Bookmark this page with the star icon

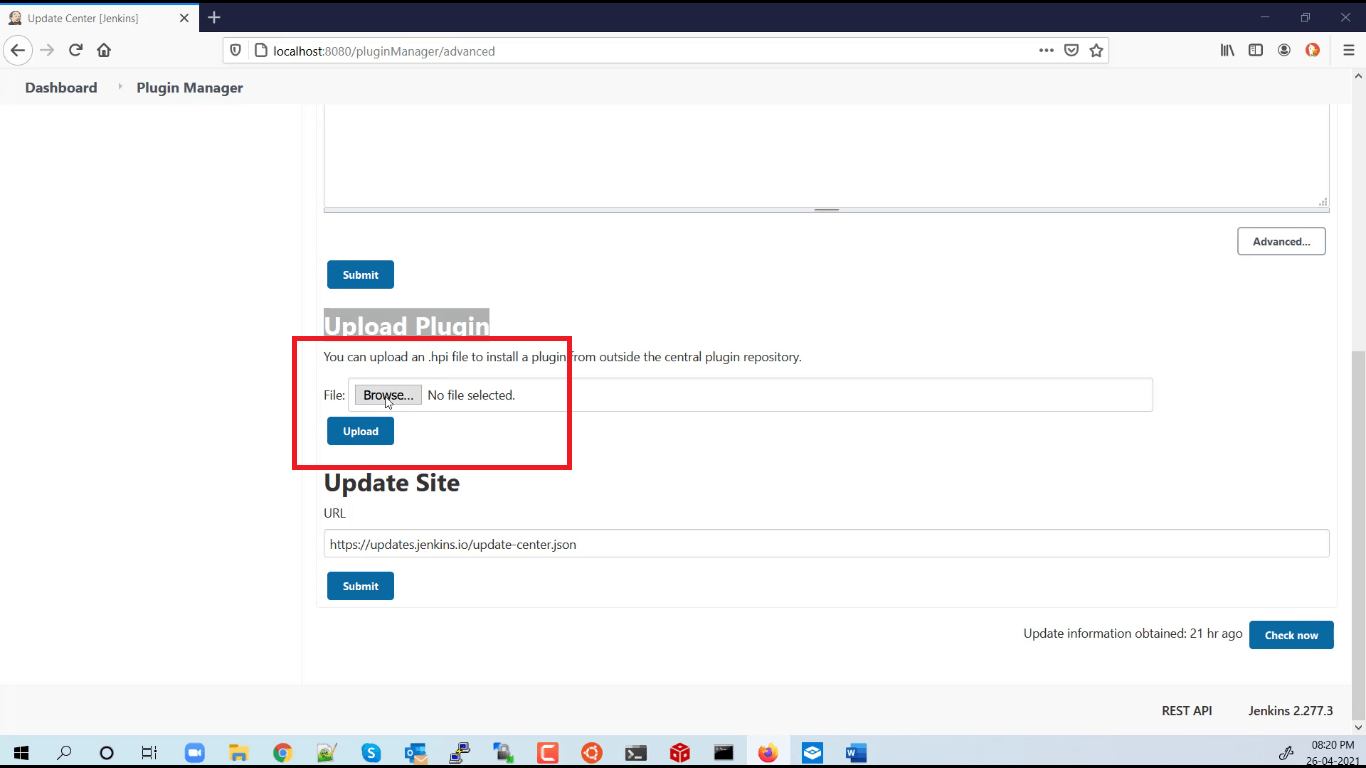[1096, 50]
